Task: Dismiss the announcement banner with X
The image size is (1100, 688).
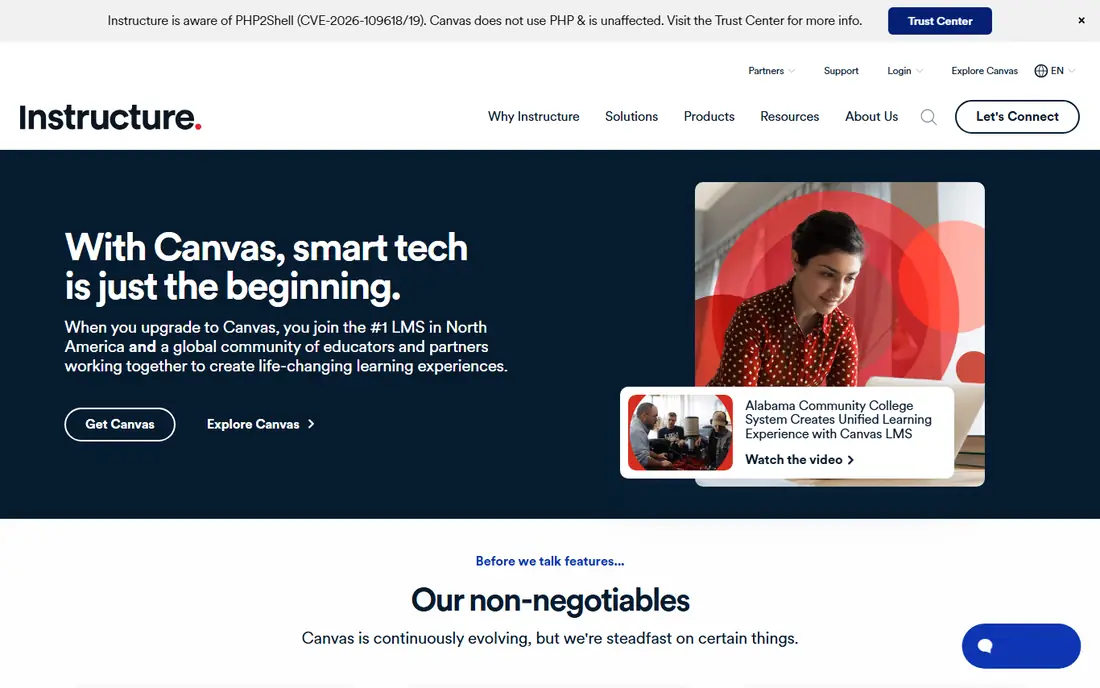Action: pyautogui.click(x=1081, y=20)
